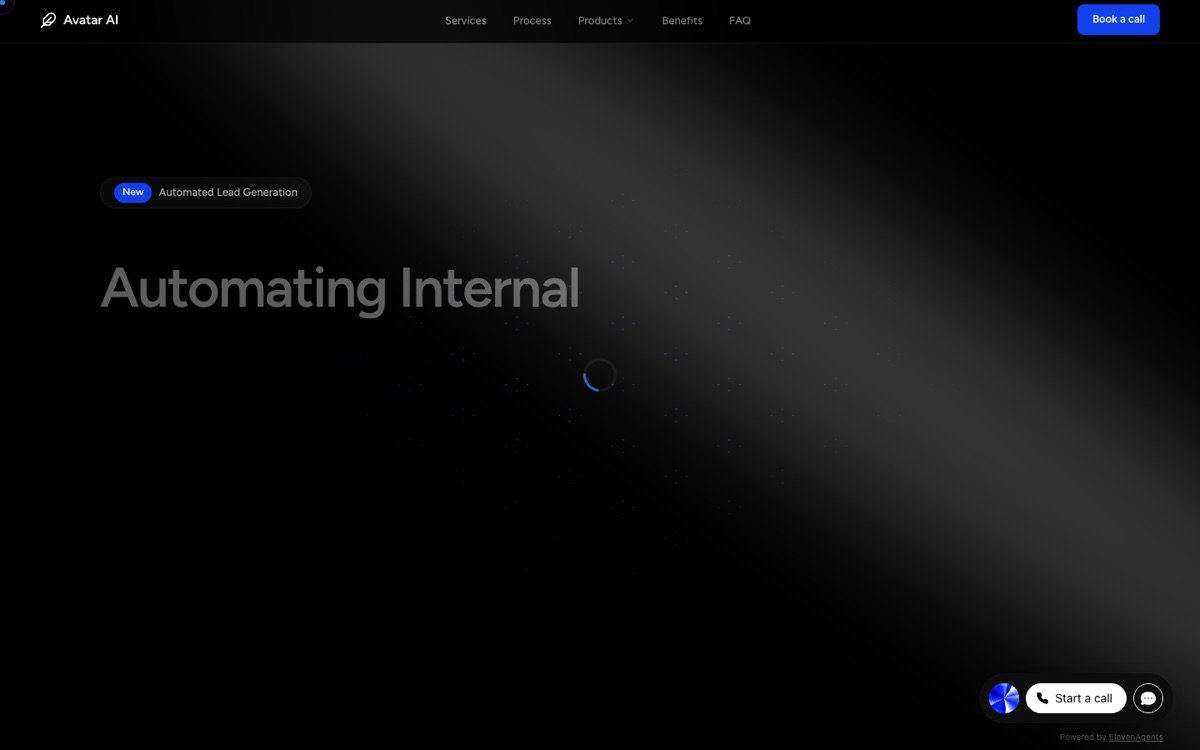Open the chat bubble icon in widget
The image size is (1200, 750).
point(1148,698)
